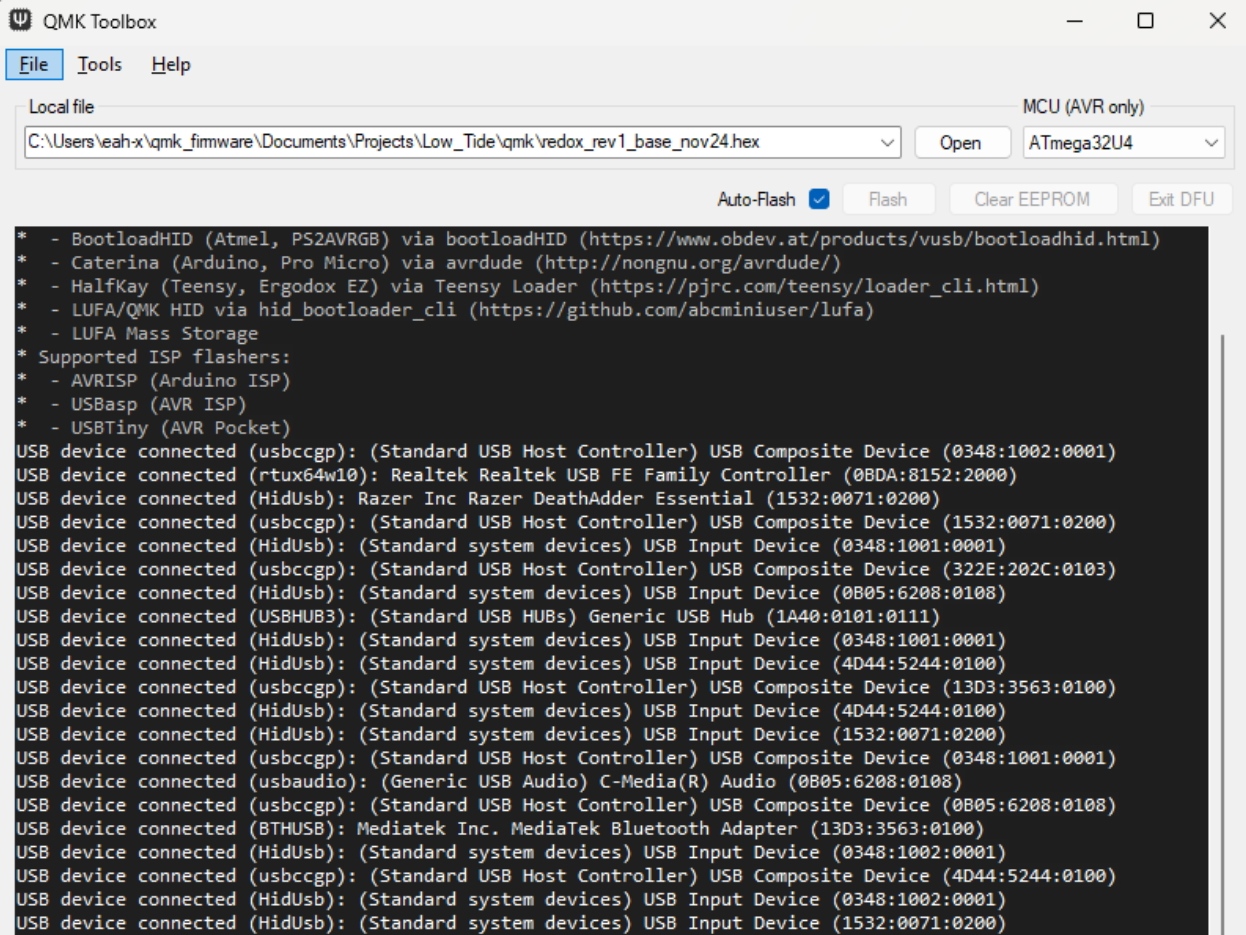Expand the Local file path dropdown arrow
The height and width of the screenshot is (935, 1246).
click(x=886, y=142)
